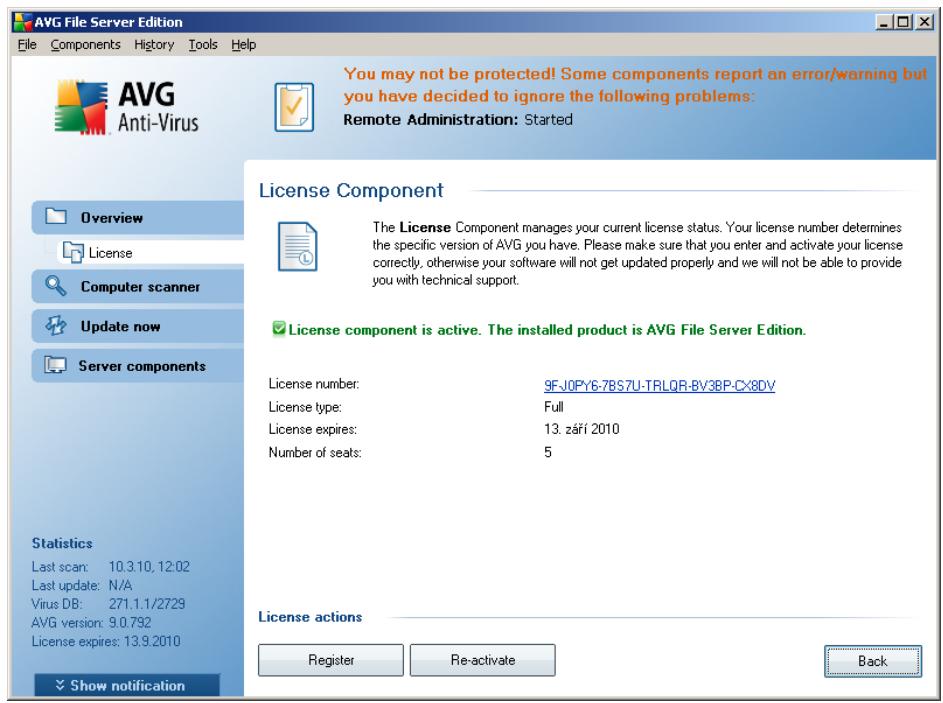The height and width of the screenshot is (703, 943).
Task: Maximize the AVG File Server Edition window
Action: point(903,22)
